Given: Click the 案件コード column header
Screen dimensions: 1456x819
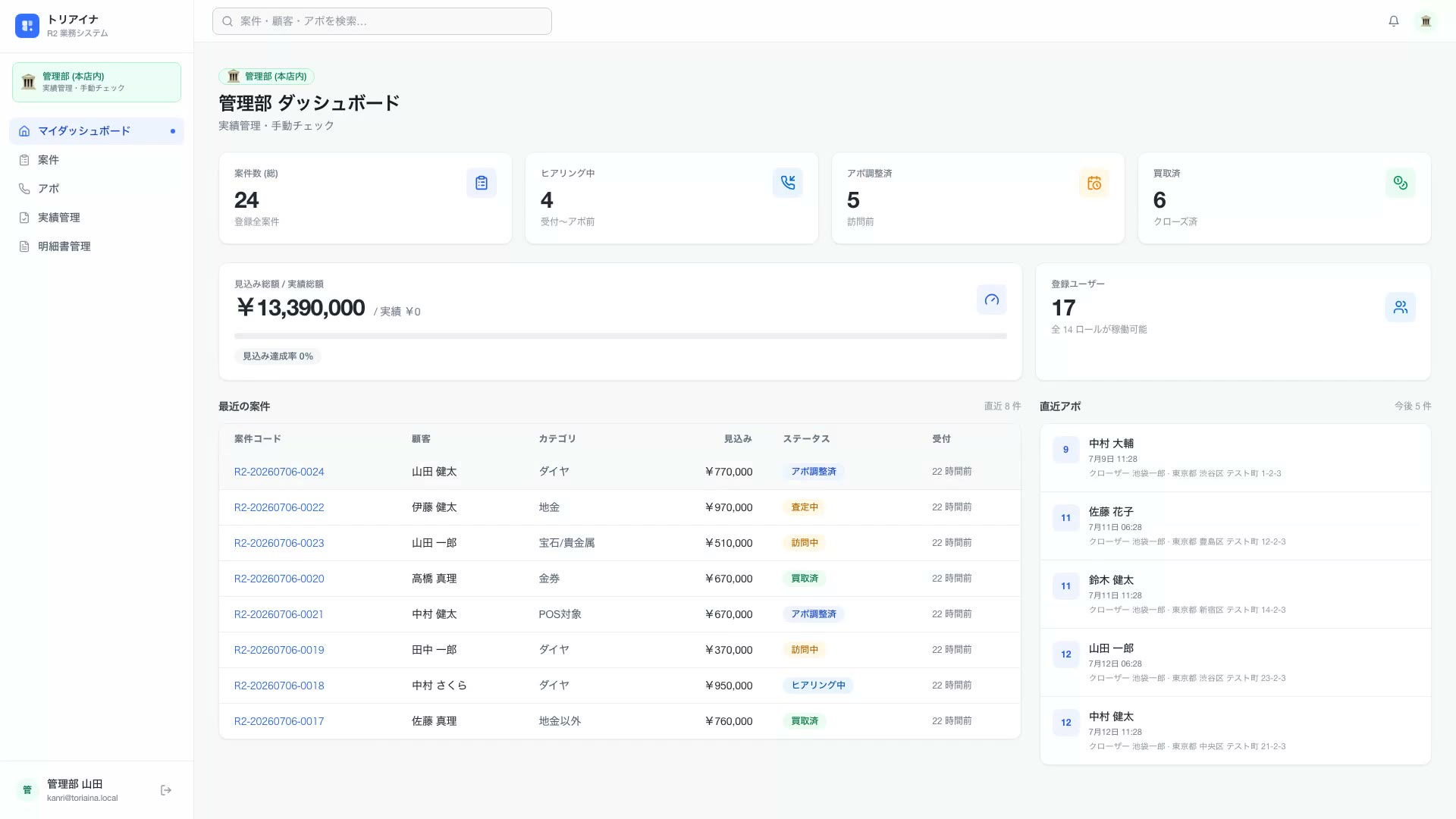Looking at the screenshot, I should click(x=257, y=439).
